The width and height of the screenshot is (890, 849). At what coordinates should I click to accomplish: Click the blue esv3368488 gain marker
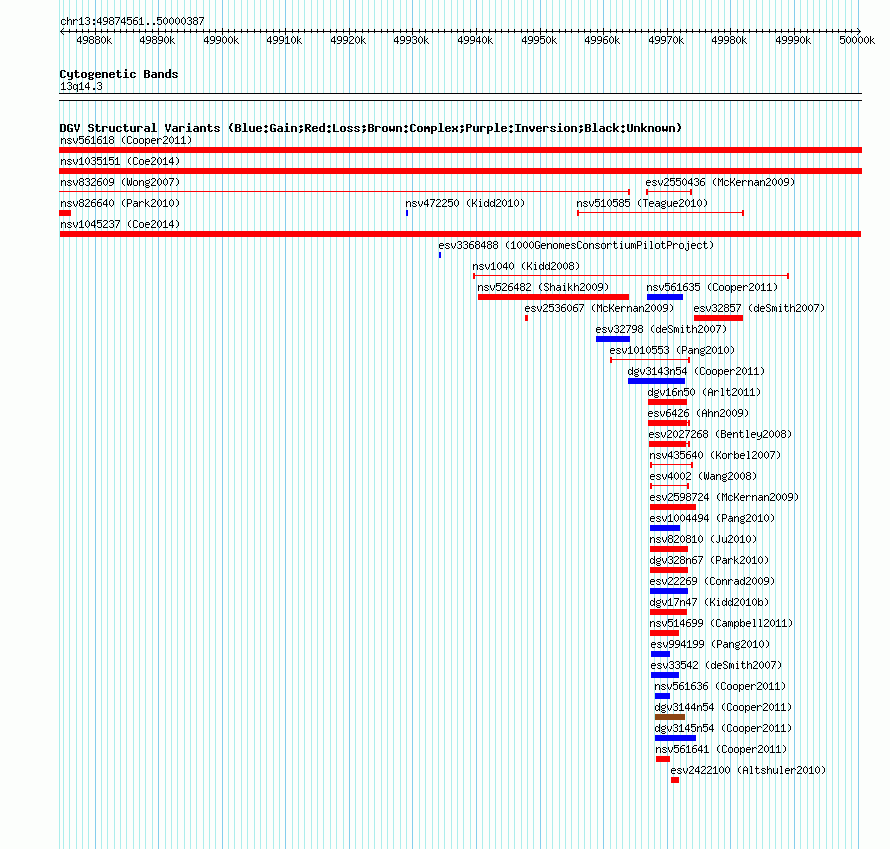pyautogui.click(x=440, y=255)
